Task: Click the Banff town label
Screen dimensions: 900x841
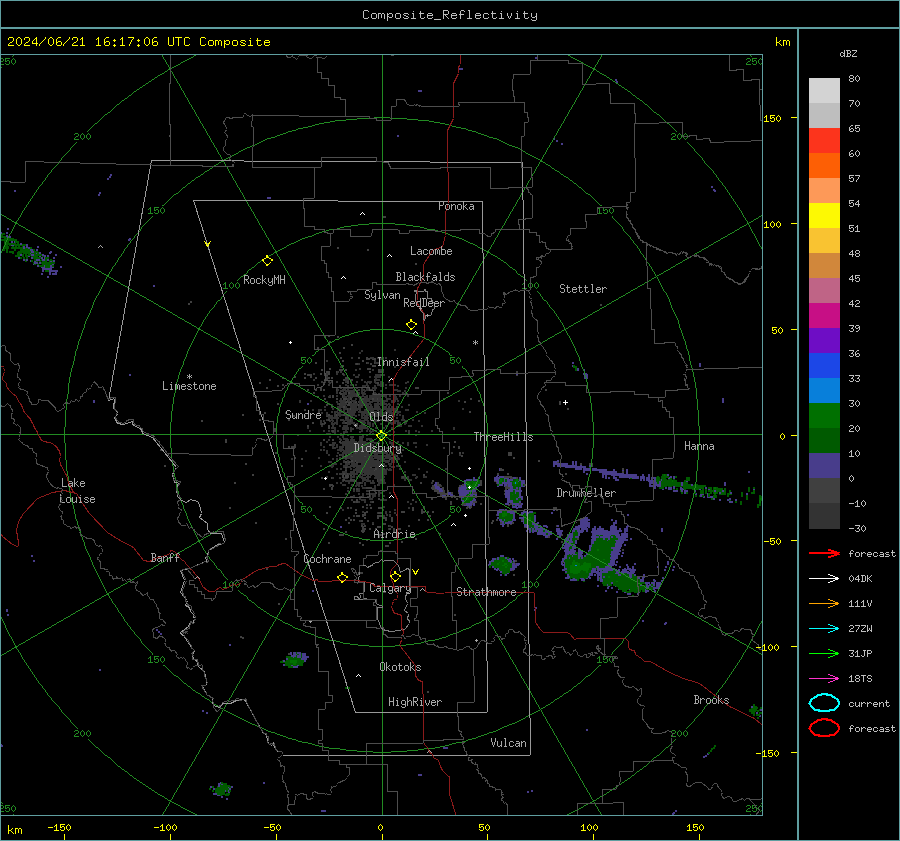Action: [x=165, y=558]
